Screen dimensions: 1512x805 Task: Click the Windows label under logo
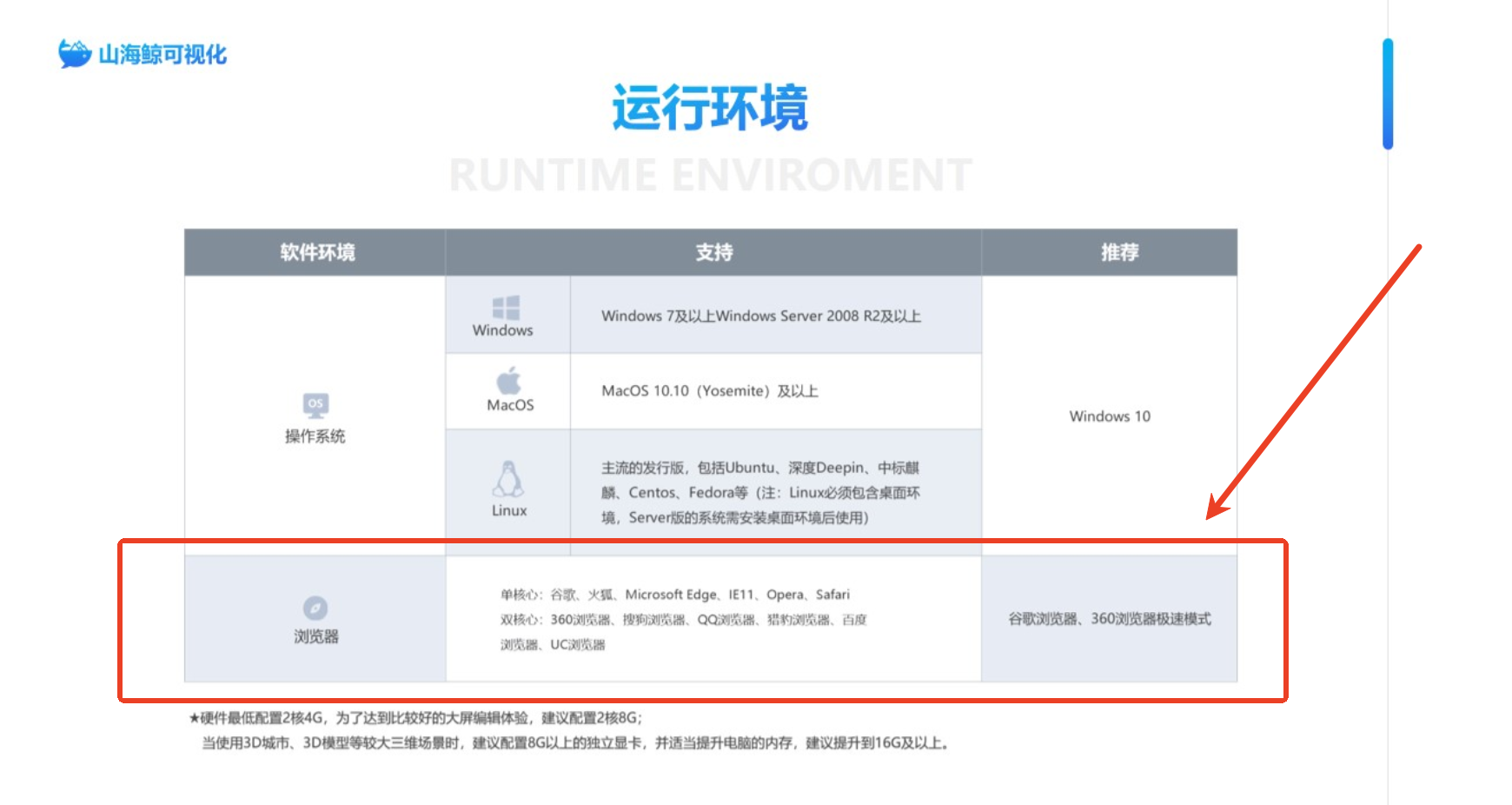tap(503, 330)
